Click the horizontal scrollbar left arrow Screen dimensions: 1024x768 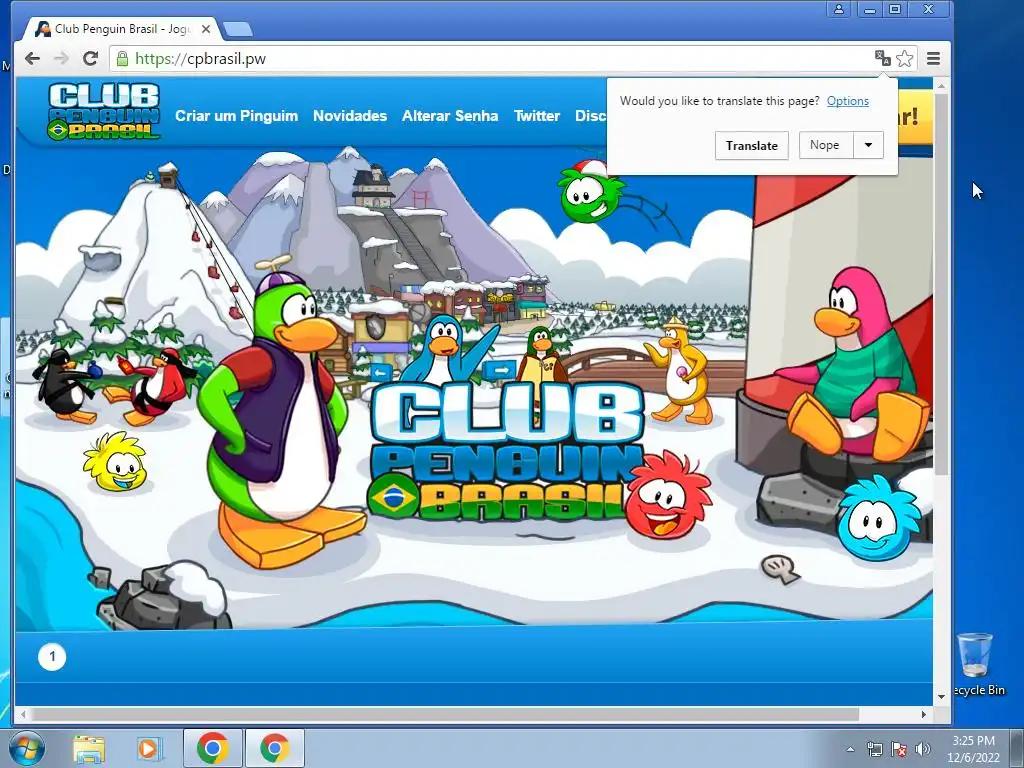[24, 714]
